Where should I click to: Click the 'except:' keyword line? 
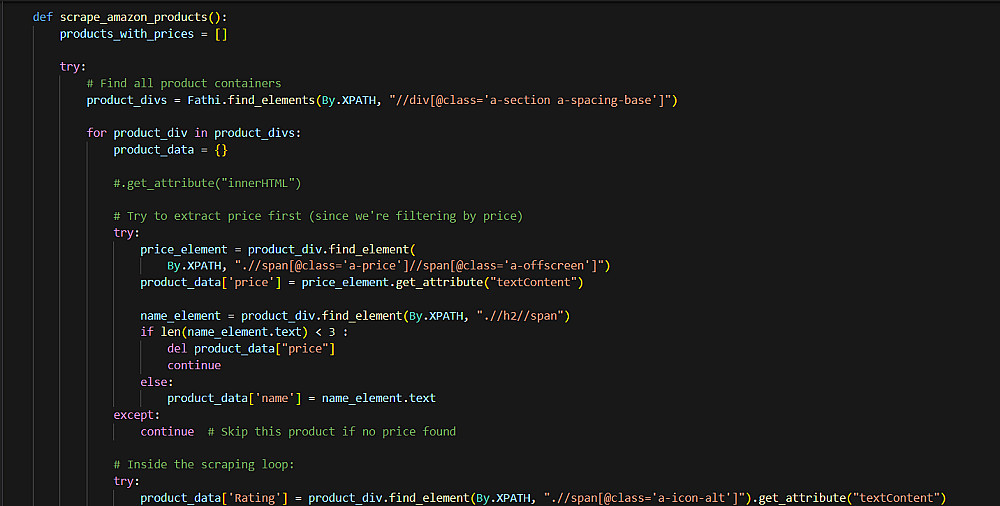coord(136,415)
